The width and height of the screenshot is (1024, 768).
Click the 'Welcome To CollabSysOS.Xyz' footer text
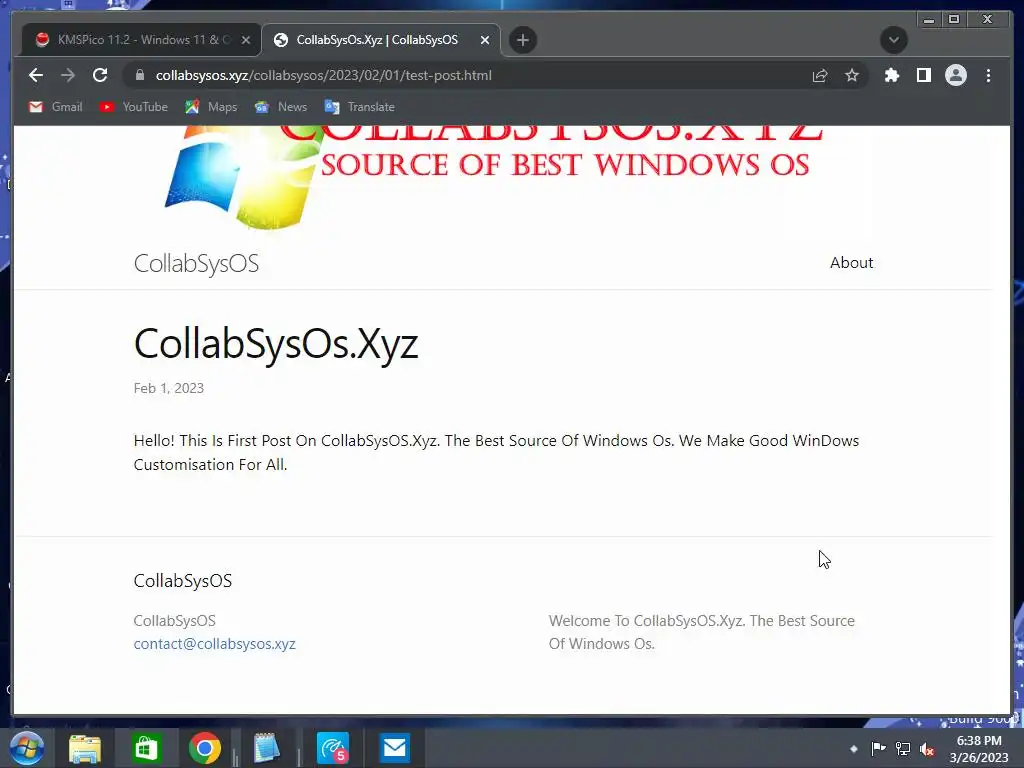pyautogui.click(x=701, y=632)
